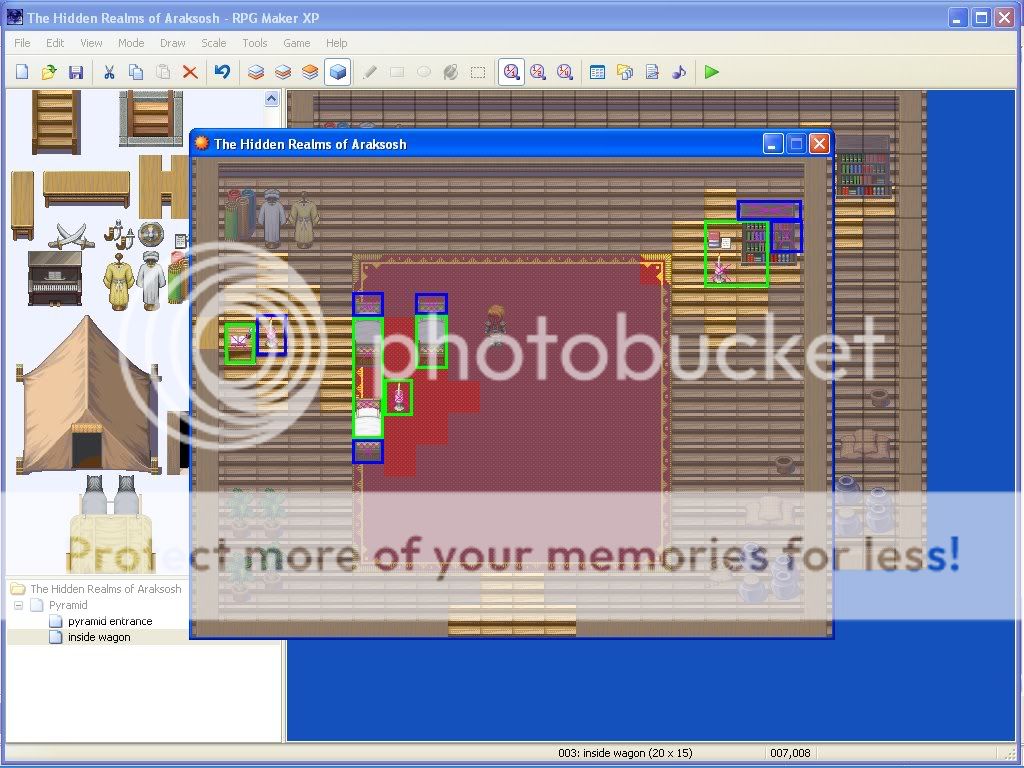Toggle the Events layer mode
Viewport: 1024px width, 768px height.
click(338, 72)
